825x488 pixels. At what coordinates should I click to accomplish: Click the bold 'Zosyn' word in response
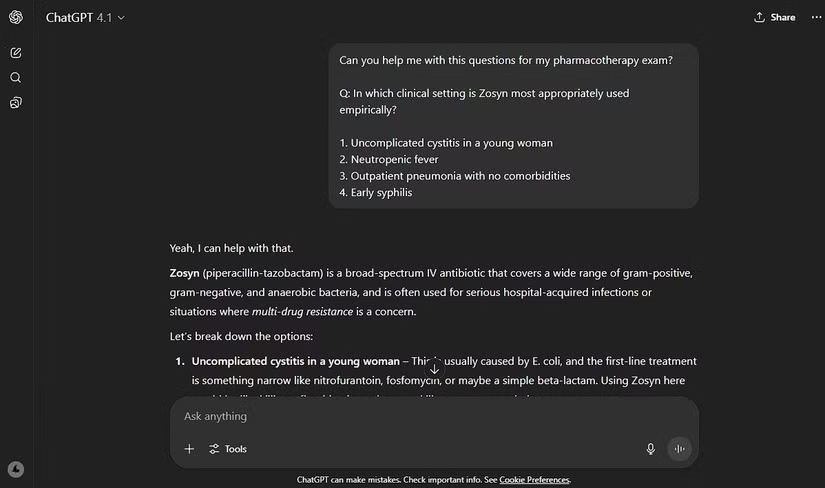[185, 273]
